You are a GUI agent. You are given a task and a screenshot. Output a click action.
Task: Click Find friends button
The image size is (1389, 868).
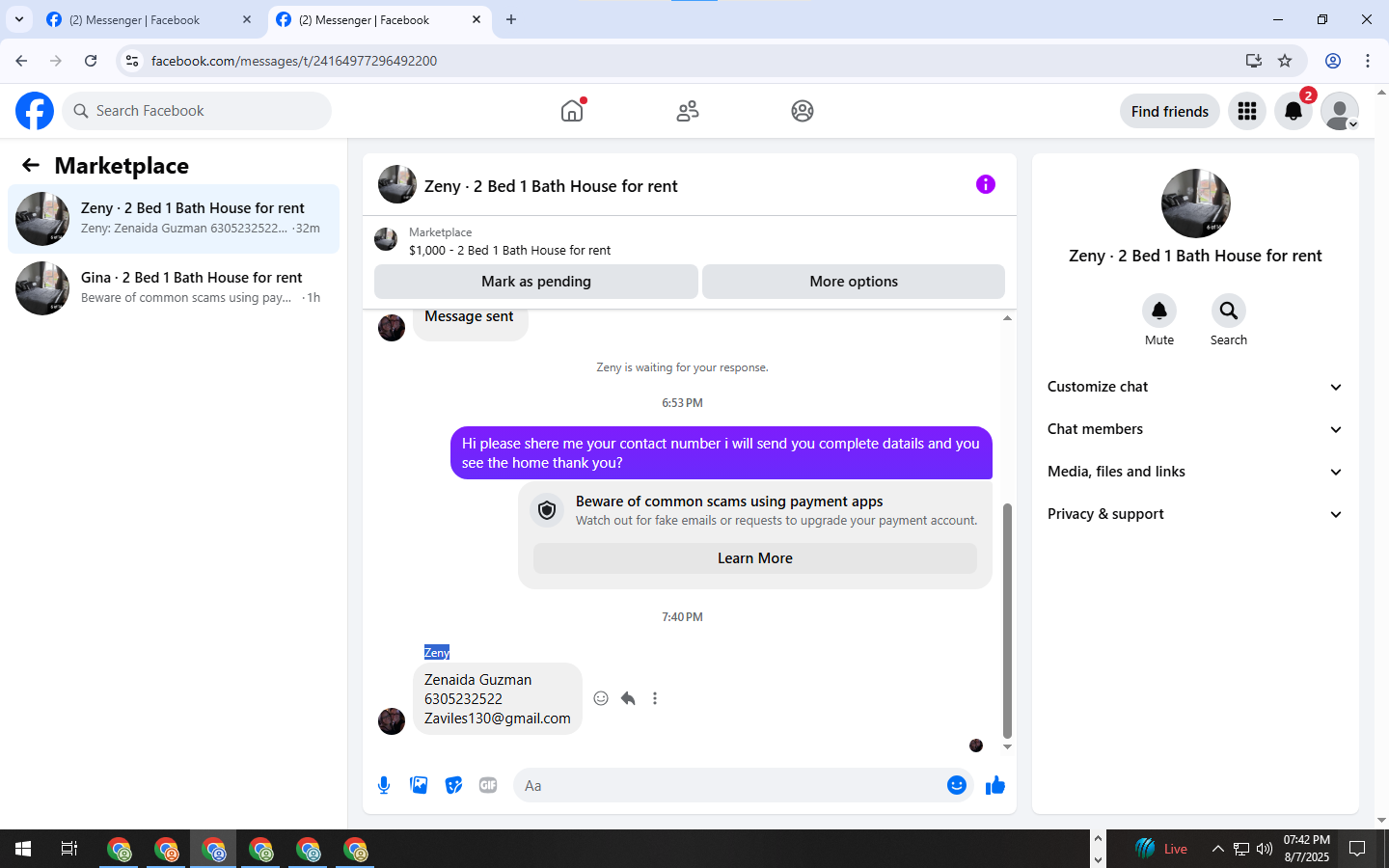point(1170,111)
